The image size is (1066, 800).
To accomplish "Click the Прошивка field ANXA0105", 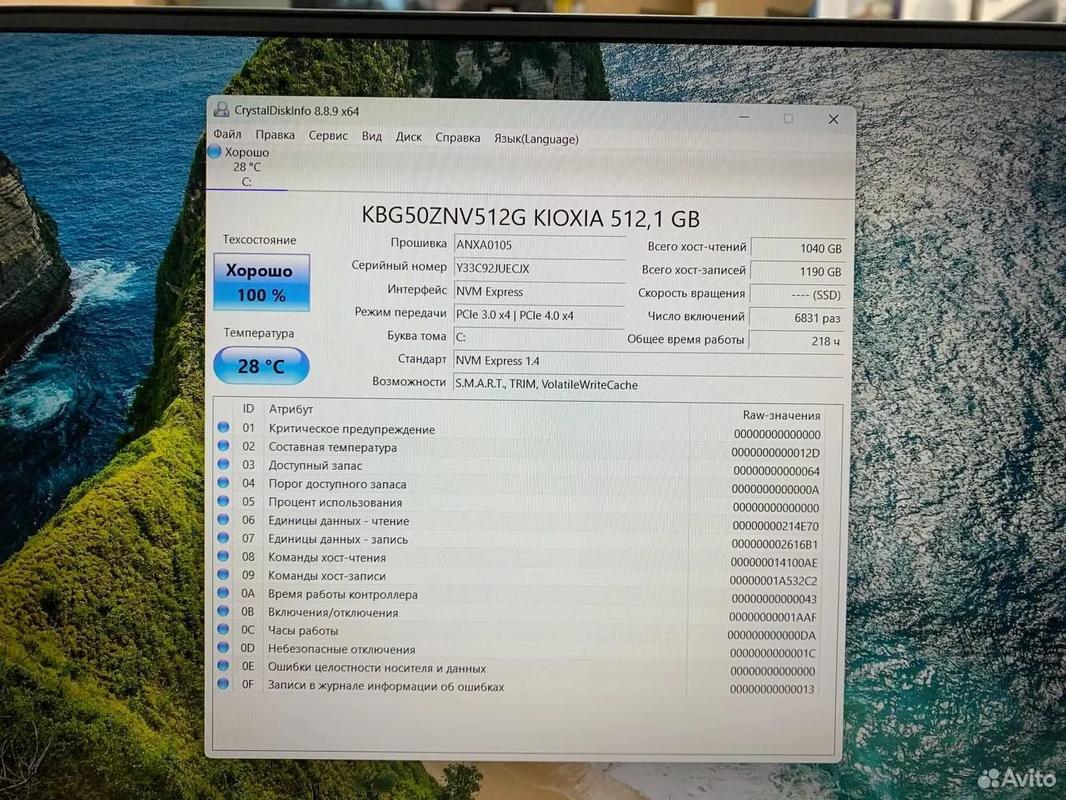I will click(x=539, y=245).
